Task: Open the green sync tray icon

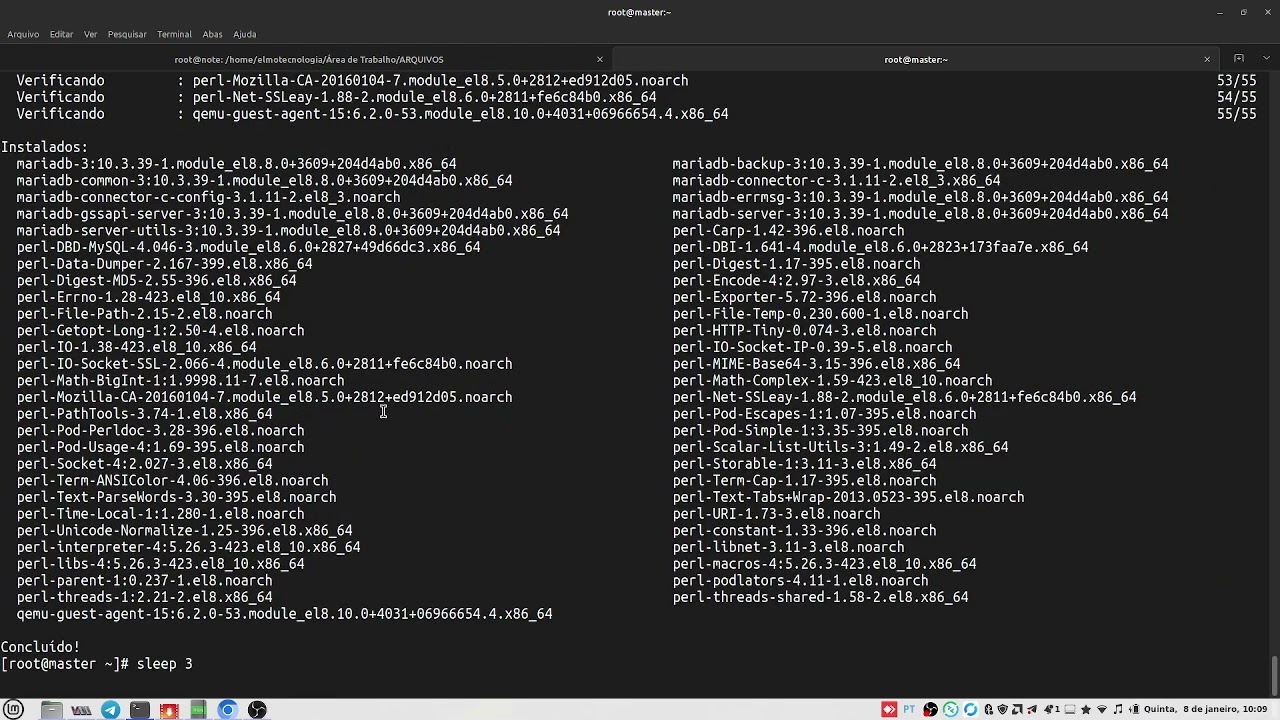Action: pyautogui.click(x=951, y=709)
